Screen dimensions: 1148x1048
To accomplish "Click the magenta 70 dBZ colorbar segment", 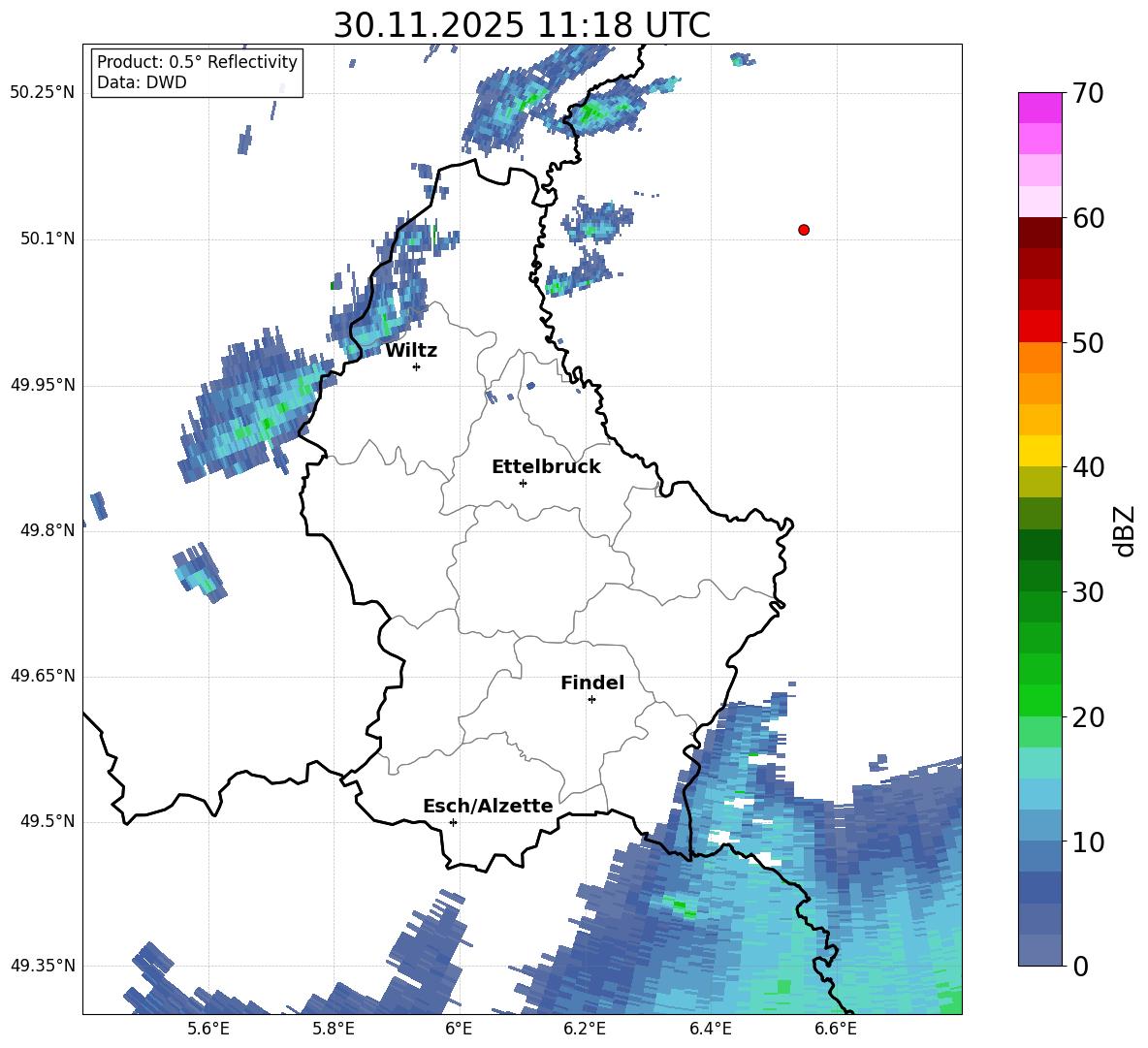I will tap(1040, 108).
